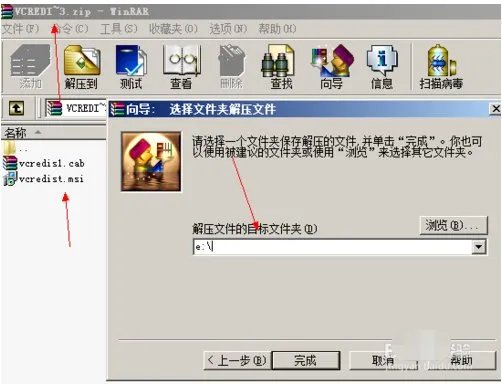Viewport: 502px width, 384px height.
Task: Click the 上一步(B) back button
Action: (237, 360)
